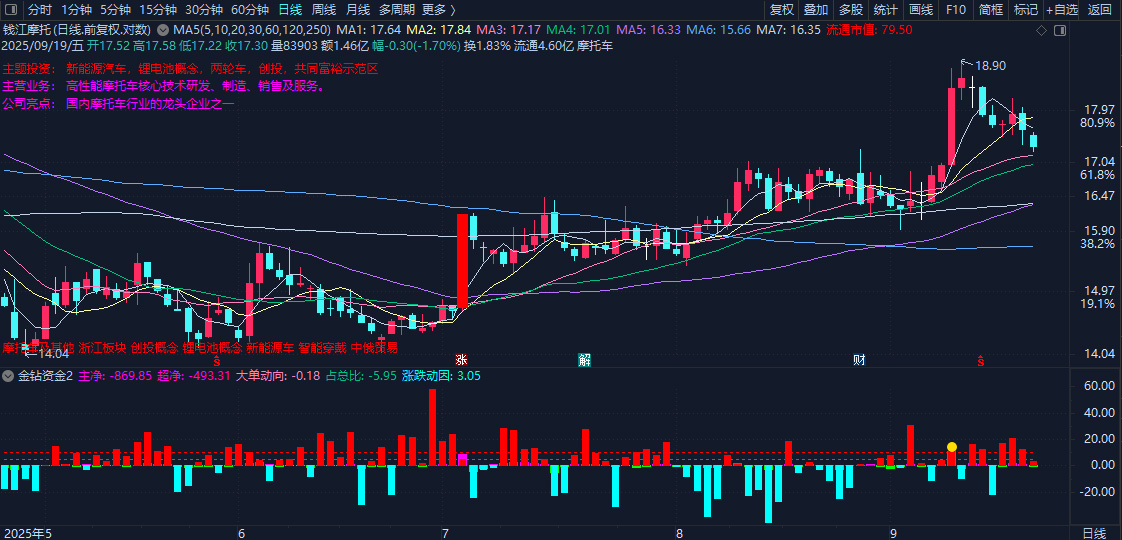Open 多股 multi-stock view
Image resolution: width=1122 pixels, height=540 pixels.
click(851, 10)
